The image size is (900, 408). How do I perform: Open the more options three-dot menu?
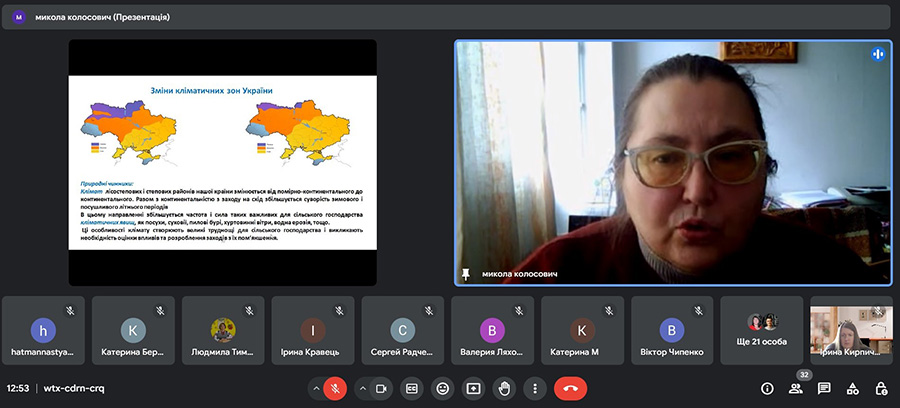pos(535,388)
